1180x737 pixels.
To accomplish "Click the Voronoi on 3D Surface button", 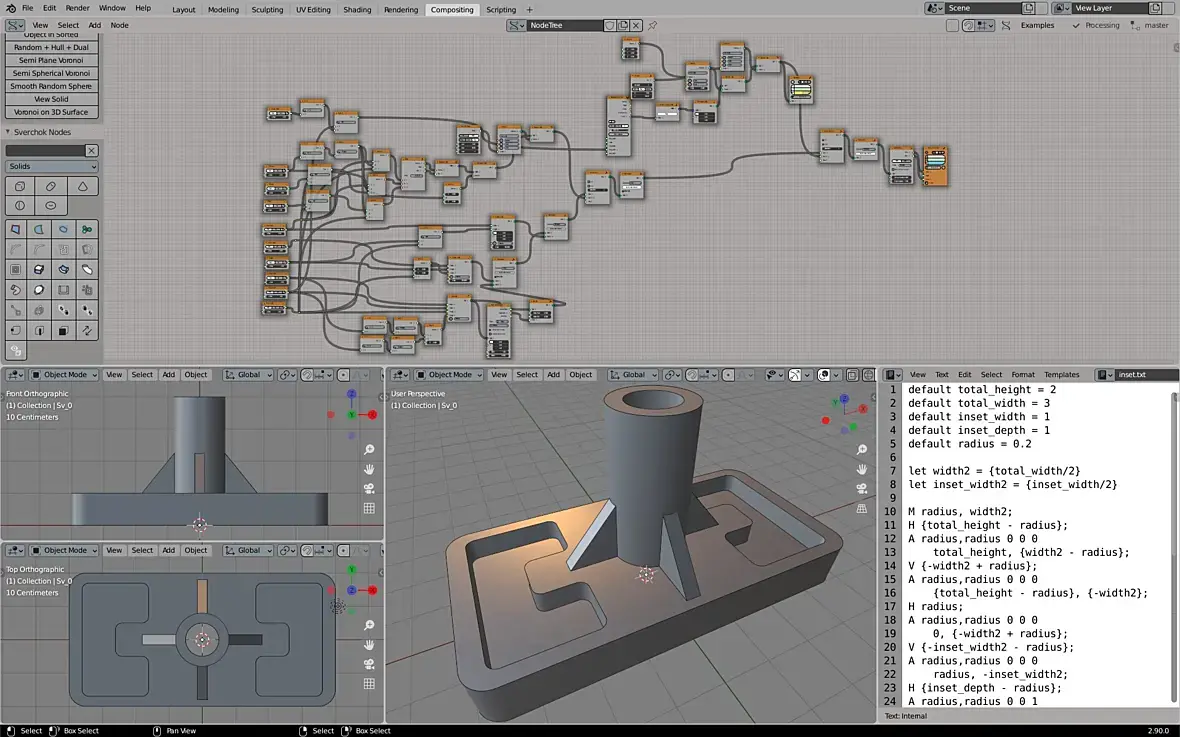I will (x=52, y=112).
